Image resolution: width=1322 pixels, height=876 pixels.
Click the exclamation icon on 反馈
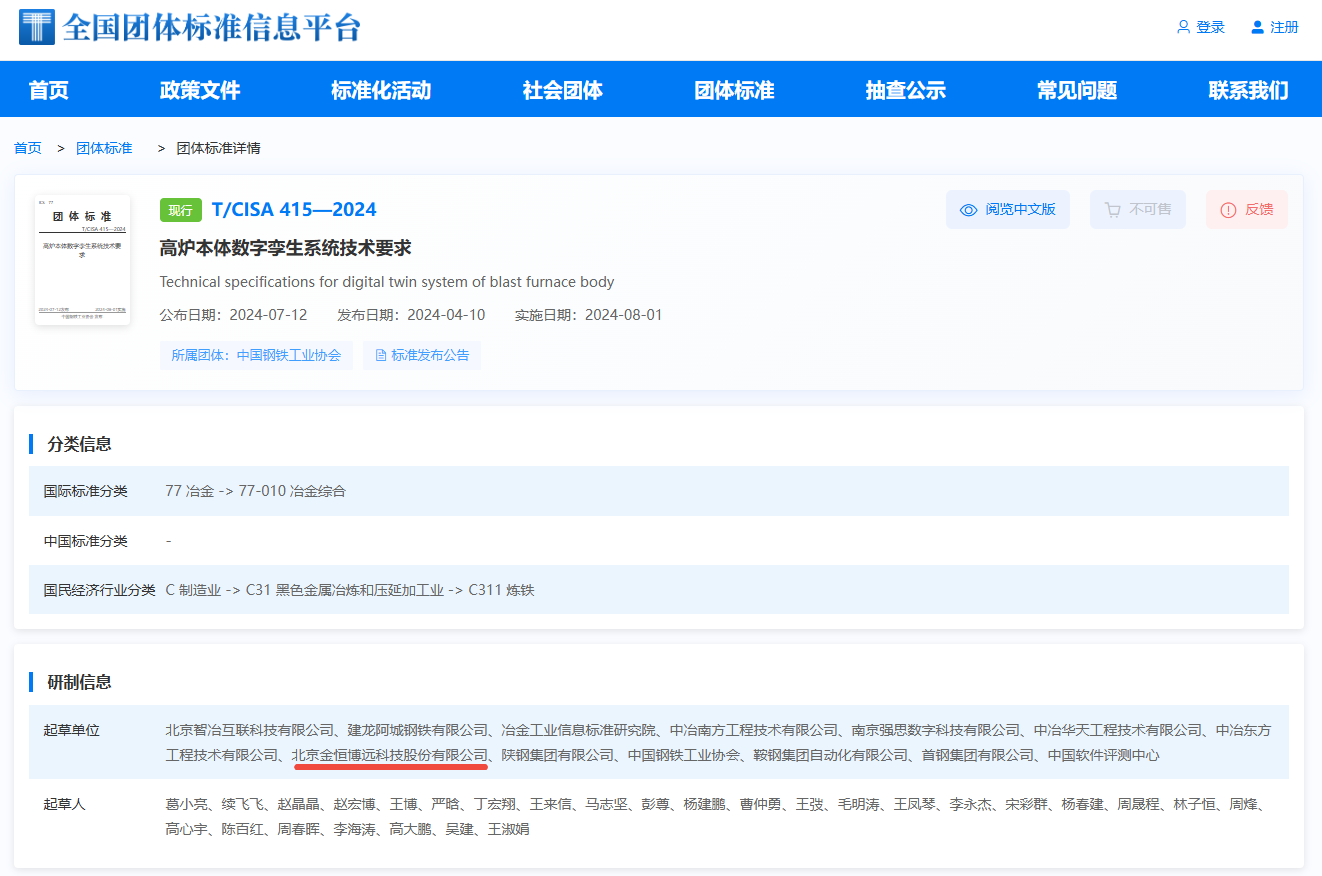(x=1228, y=210)
